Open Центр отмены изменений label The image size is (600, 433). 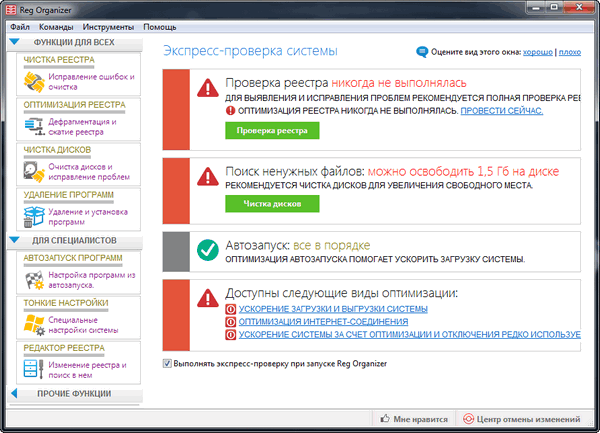528,419
